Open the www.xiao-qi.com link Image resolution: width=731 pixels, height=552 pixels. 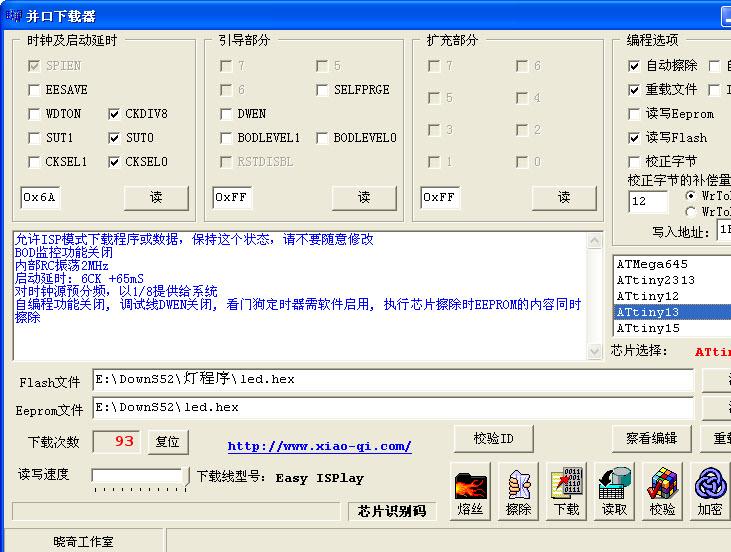[x=319, y=446]
